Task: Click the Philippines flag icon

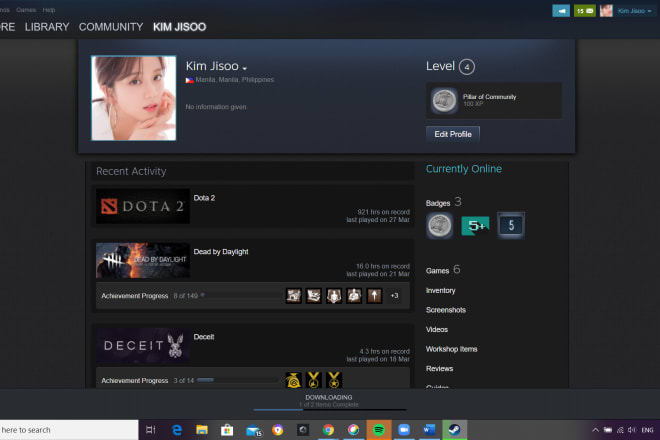Action: point(190,80)
